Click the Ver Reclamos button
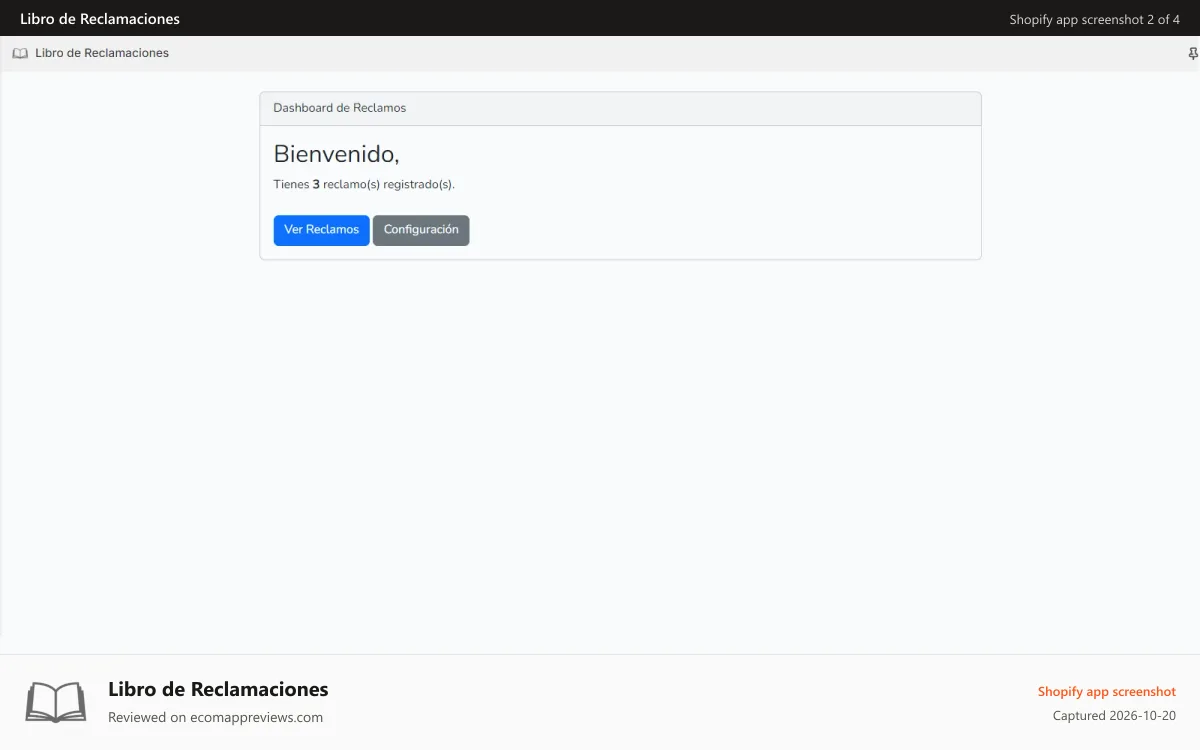 (x=321, y=230)
